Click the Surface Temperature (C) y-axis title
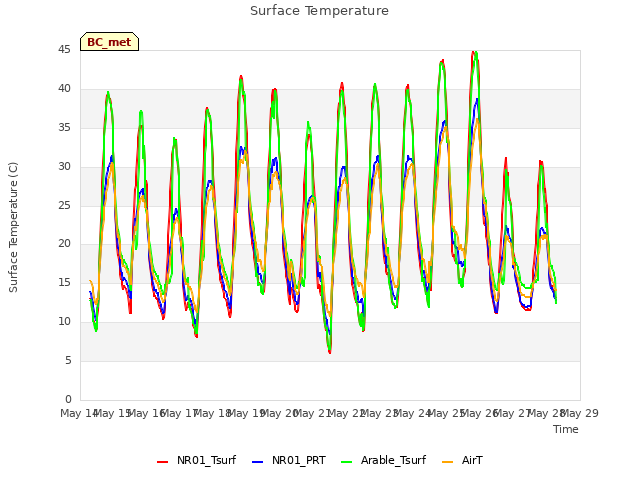The height and width of the screenshot is (480, 640). click(x=13, y=227)
